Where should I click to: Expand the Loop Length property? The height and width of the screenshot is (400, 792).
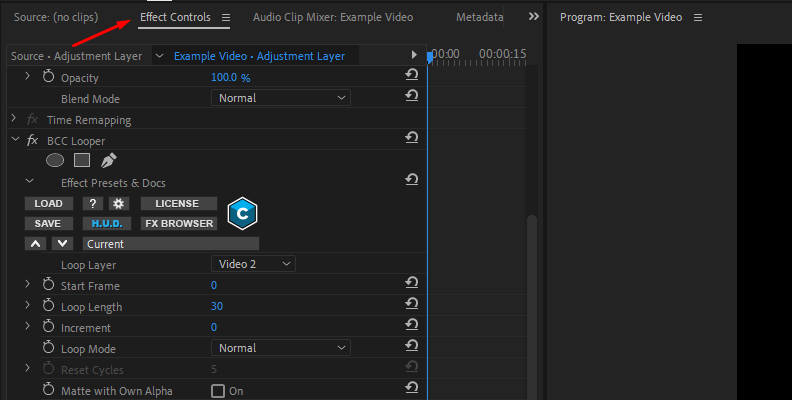[x=28, y=305]
